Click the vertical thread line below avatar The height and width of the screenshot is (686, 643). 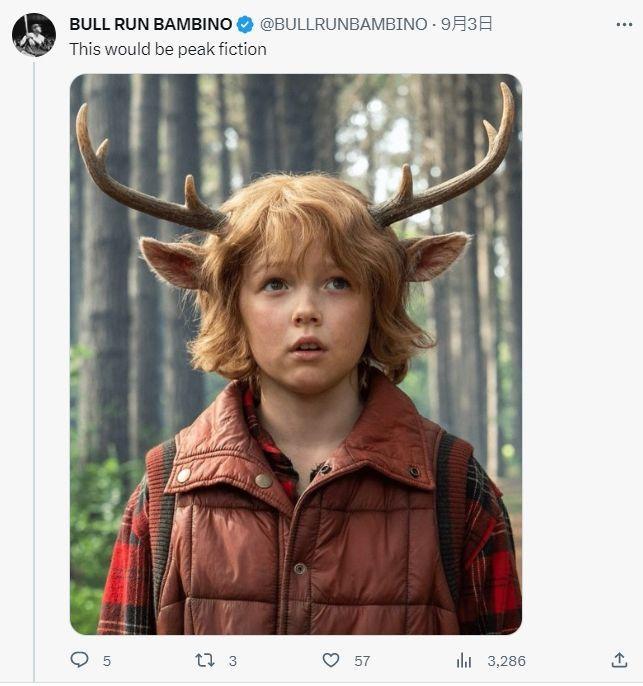34,360
